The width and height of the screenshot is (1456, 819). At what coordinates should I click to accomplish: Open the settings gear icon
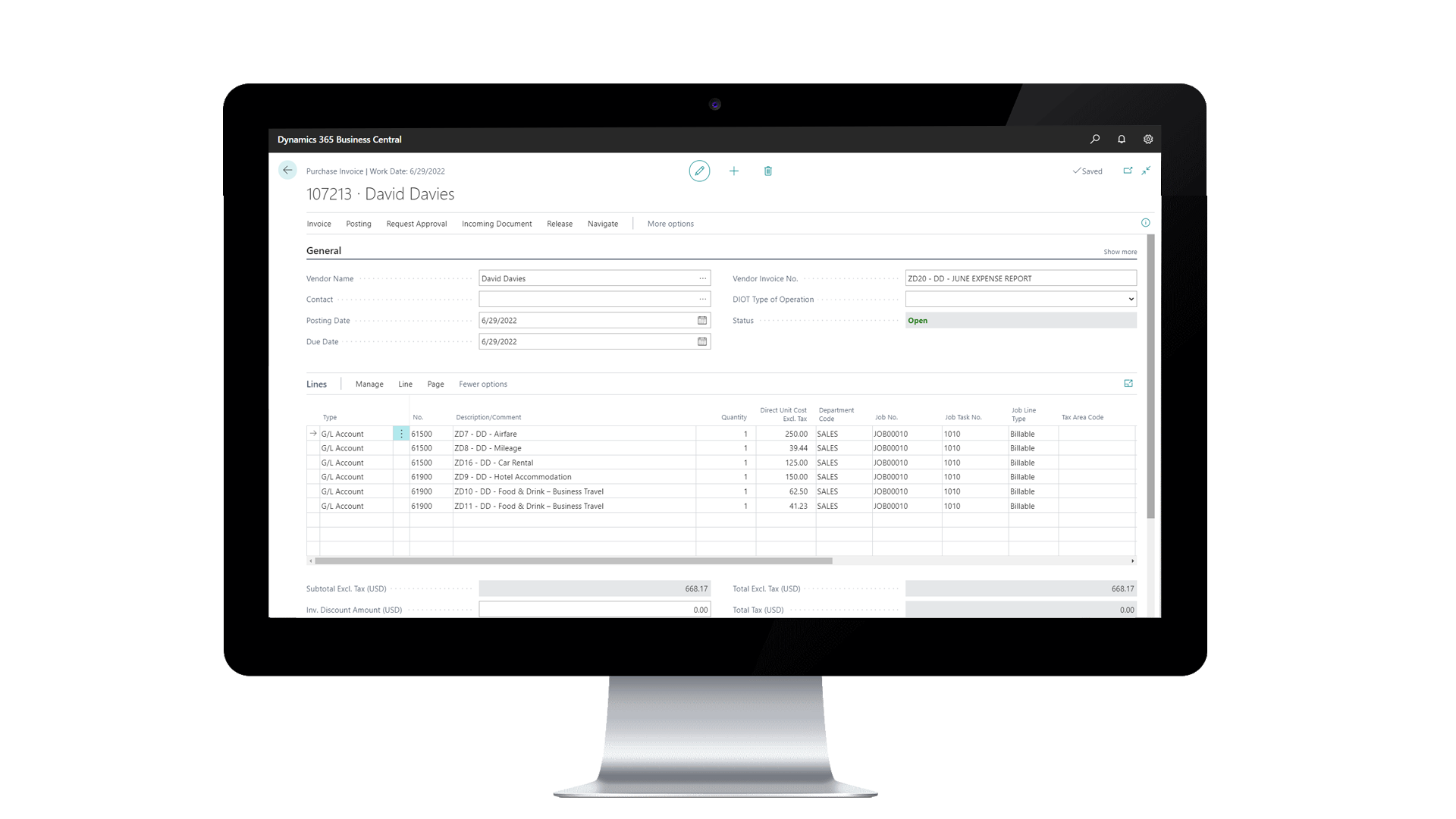click(1147, 139)
